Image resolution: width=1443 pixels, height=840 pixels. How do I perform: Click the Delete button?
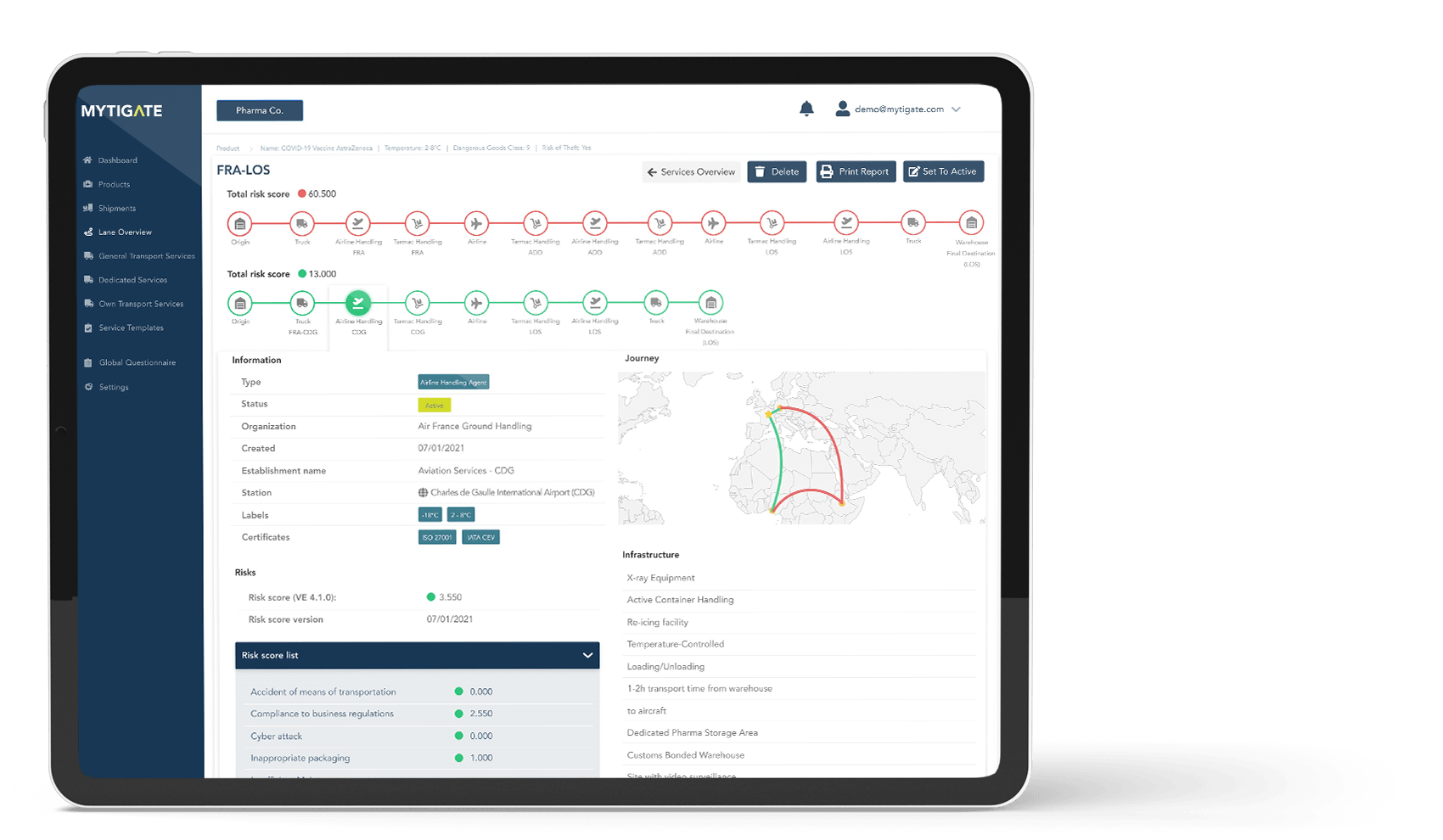click(777, 171)
